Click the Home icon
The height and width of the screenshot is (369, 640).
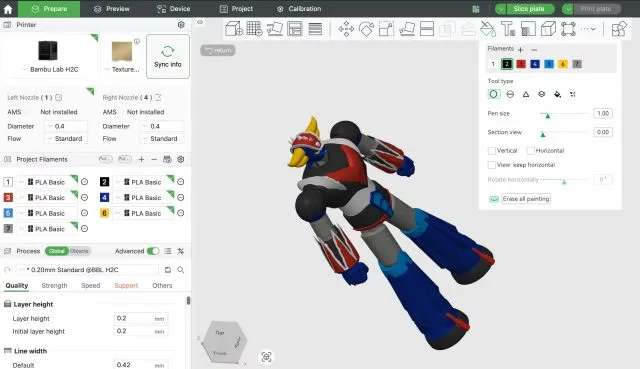8,9
